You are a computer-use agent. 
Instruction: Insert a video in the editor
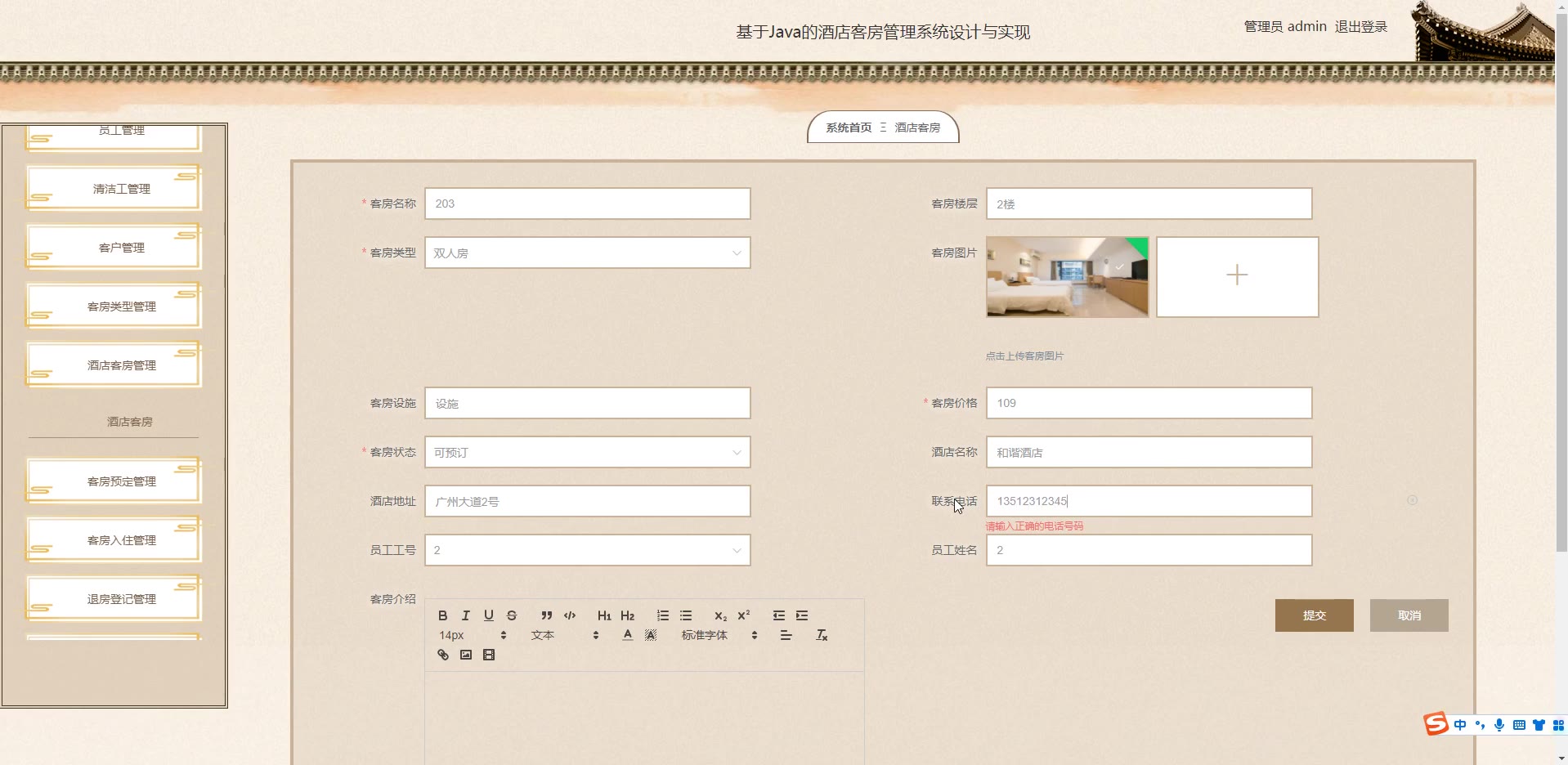488,655
